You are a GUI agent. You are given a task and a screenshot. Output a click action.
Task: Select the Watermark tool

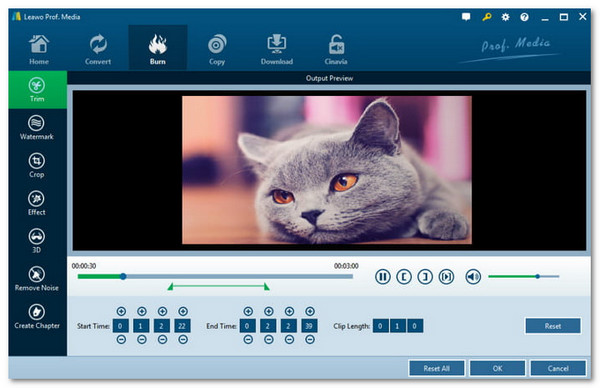point(37,128)
